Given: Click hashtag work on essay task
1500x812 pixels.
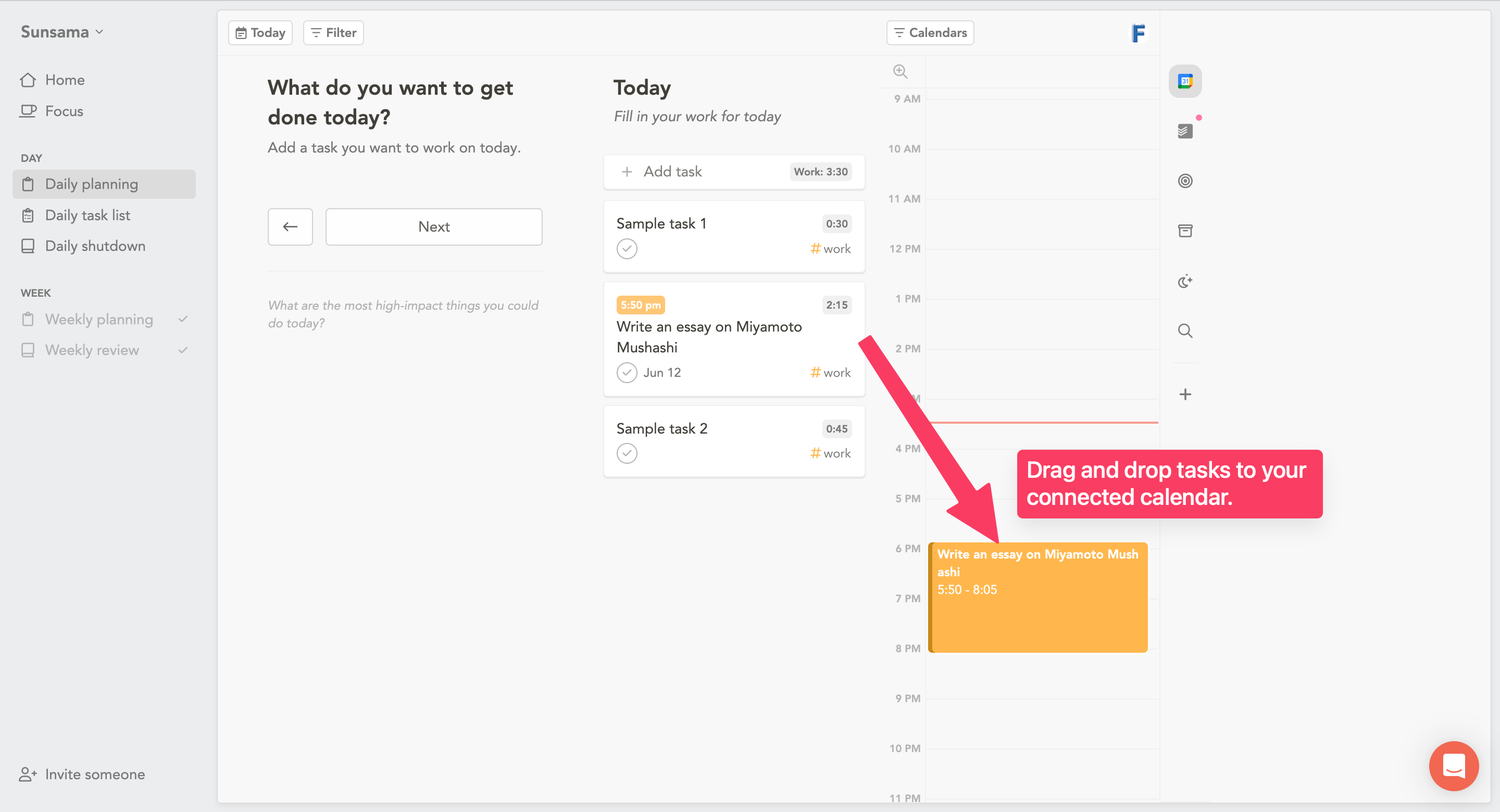Looking at the screenshot, I should click(x=830, y=373).
